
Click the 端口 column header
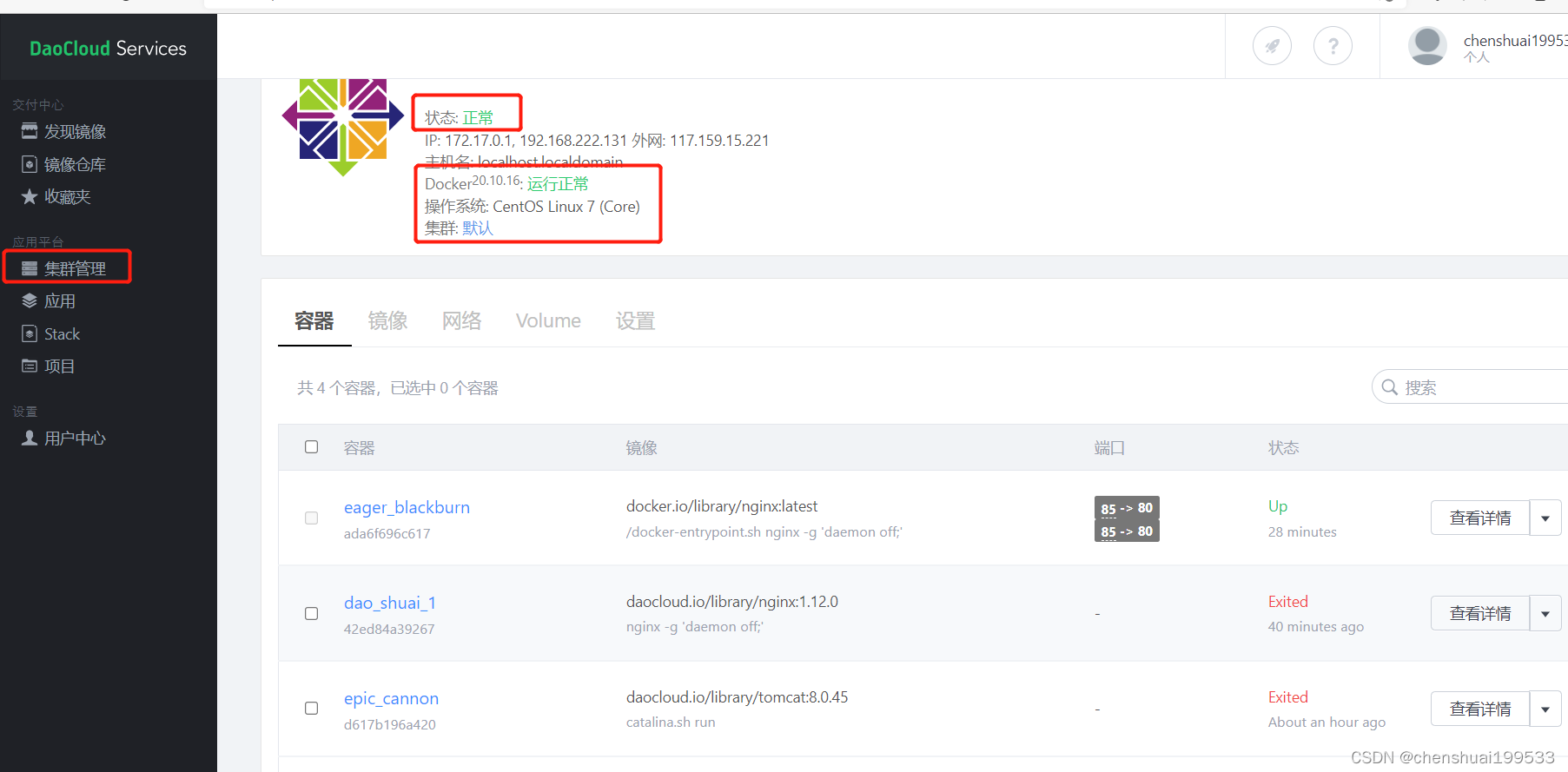pyautogui.click(x=1110, y=448)
